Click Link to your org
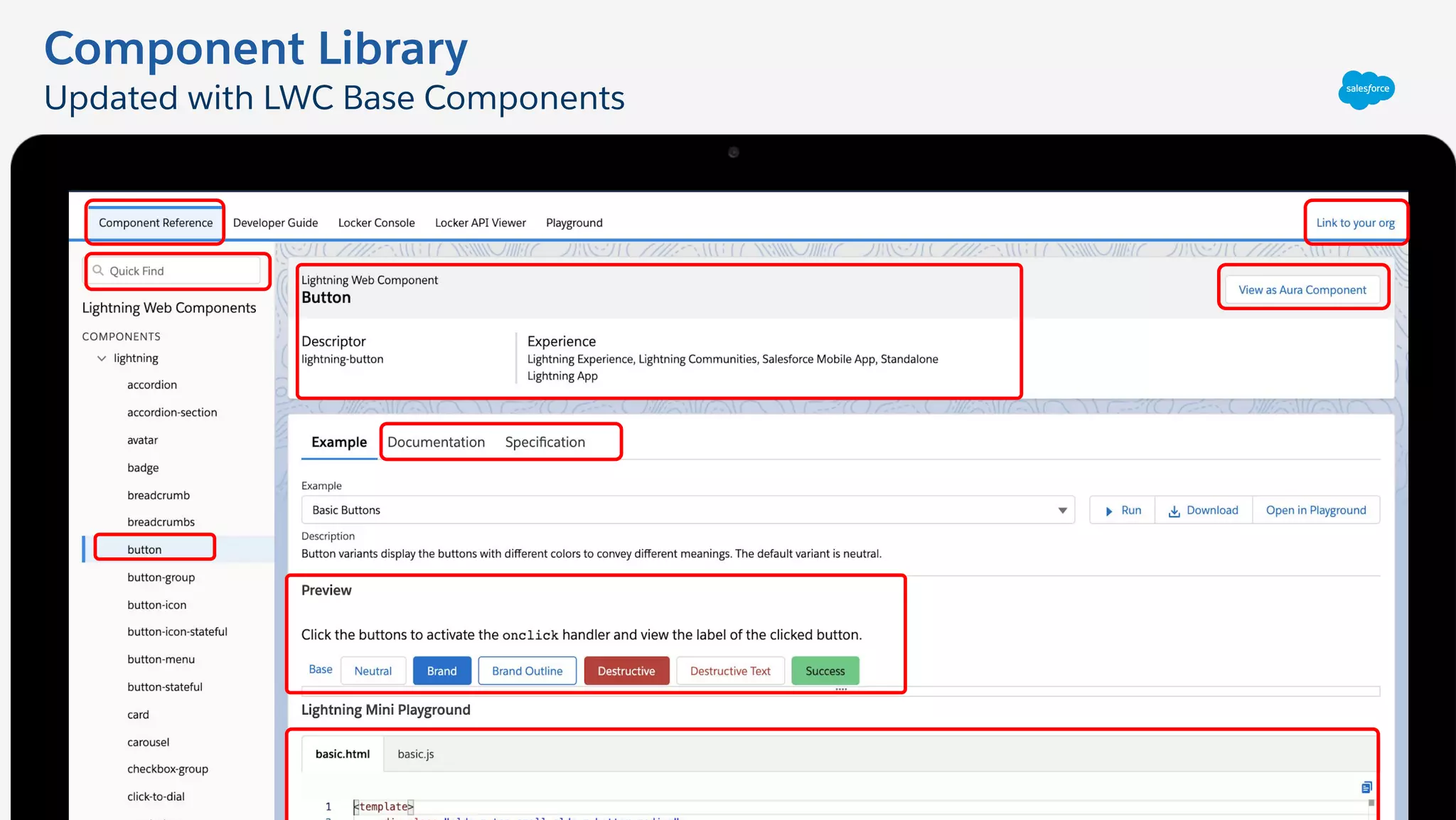Viewport: 1456px width, 820px height. pos(1355,223)
